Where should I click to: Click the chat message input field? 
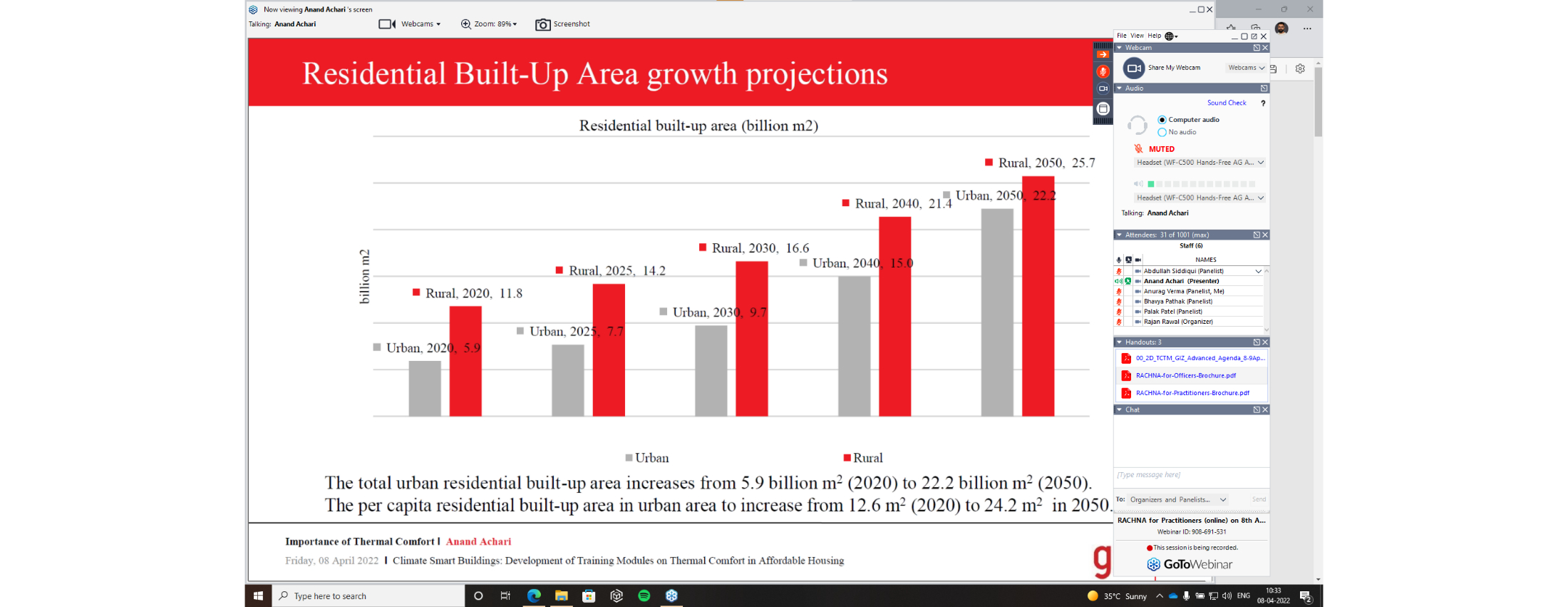coord(1190,475)
